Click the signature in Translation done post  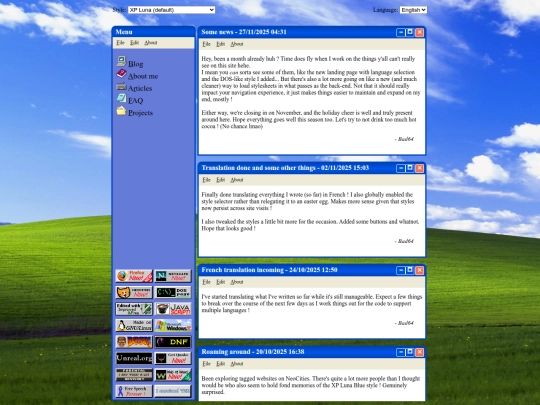404,241
